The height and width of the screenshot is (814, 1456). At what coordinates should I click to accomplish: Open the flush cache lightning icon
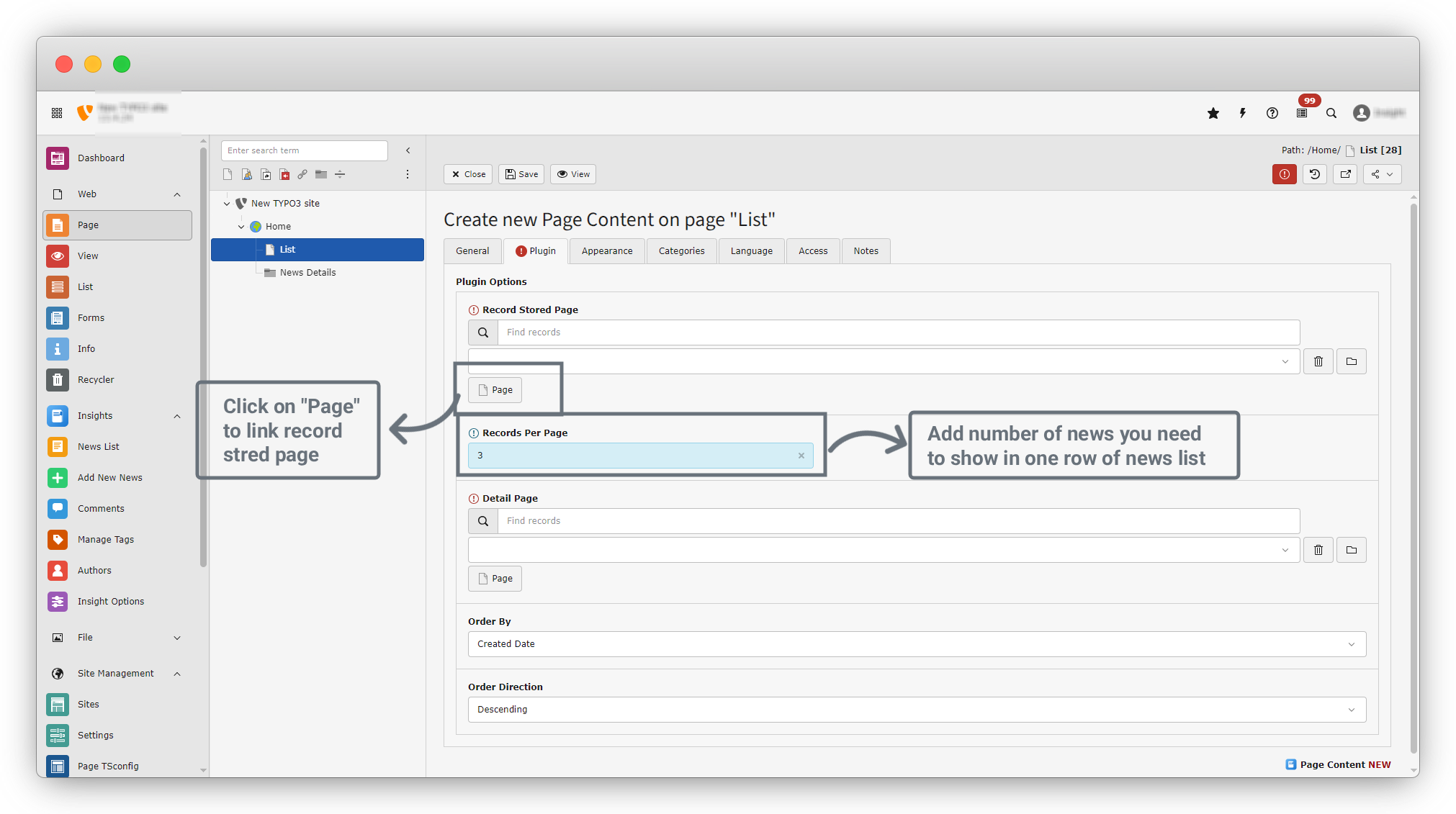point(1243,113)
